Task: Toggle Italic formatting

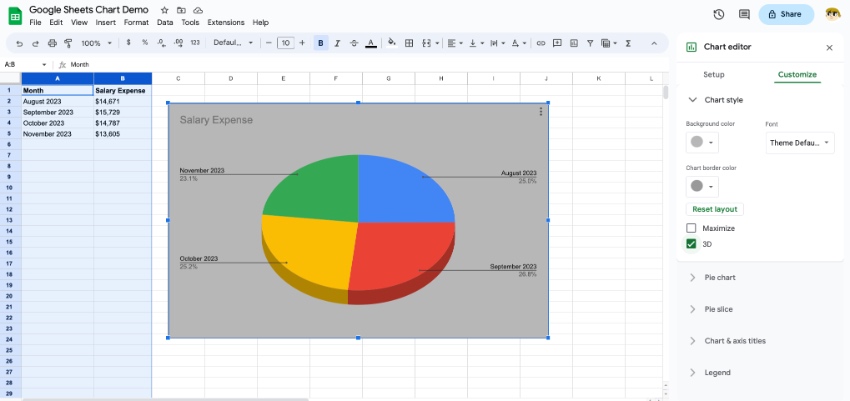Action: (337, 43)
